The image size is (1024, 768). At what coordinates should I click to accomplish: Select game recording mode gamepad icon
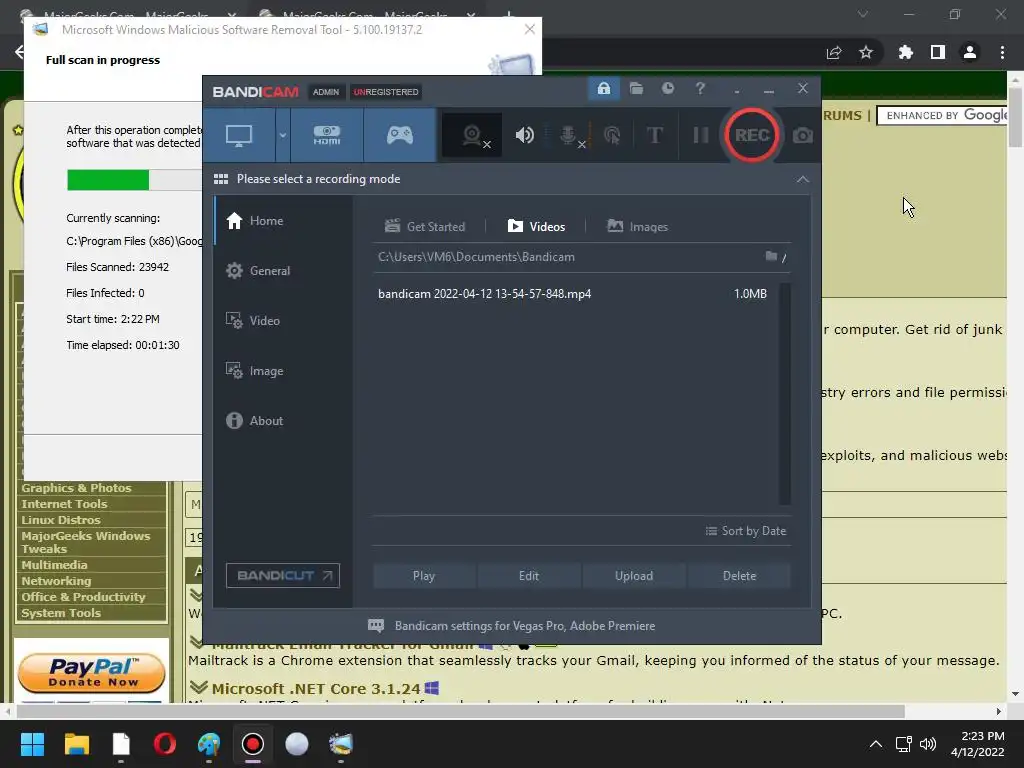pyautogui.click(x=400, y=135)
